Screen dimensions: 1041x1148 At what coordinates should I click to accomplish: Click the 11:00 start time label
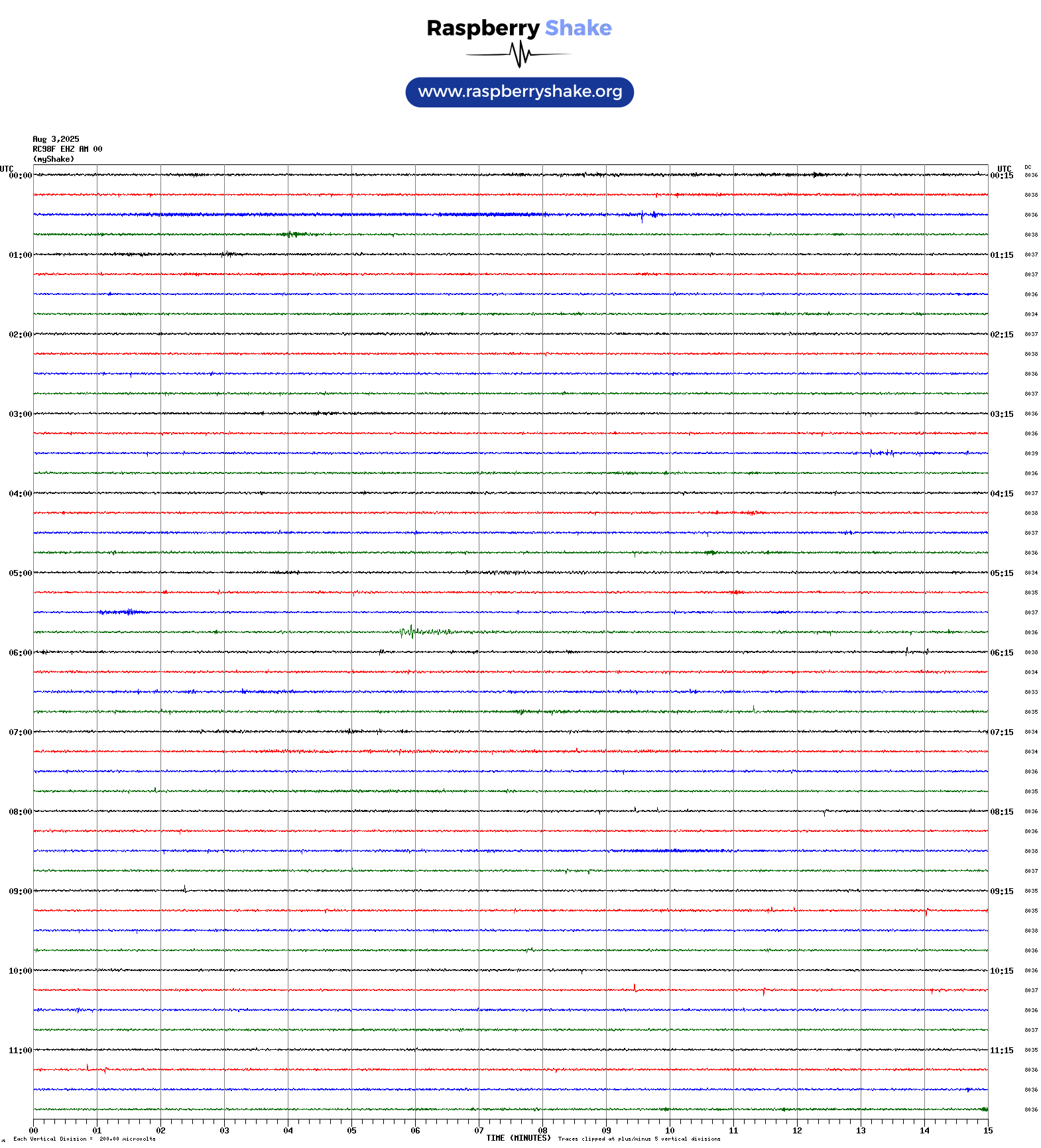pos(20,1051)
